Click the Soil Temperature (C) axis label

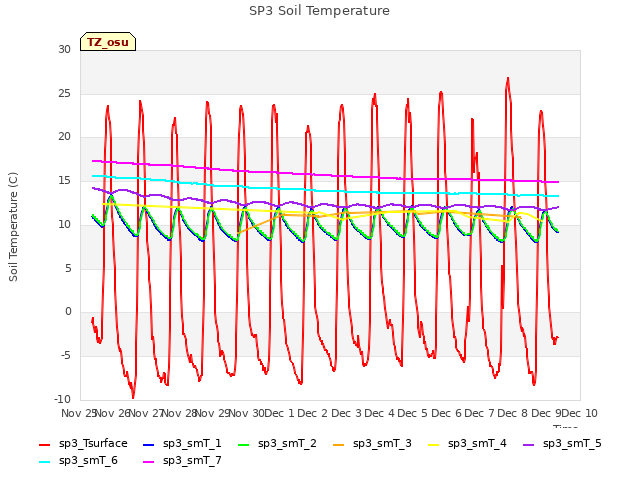tap(13, 227)
